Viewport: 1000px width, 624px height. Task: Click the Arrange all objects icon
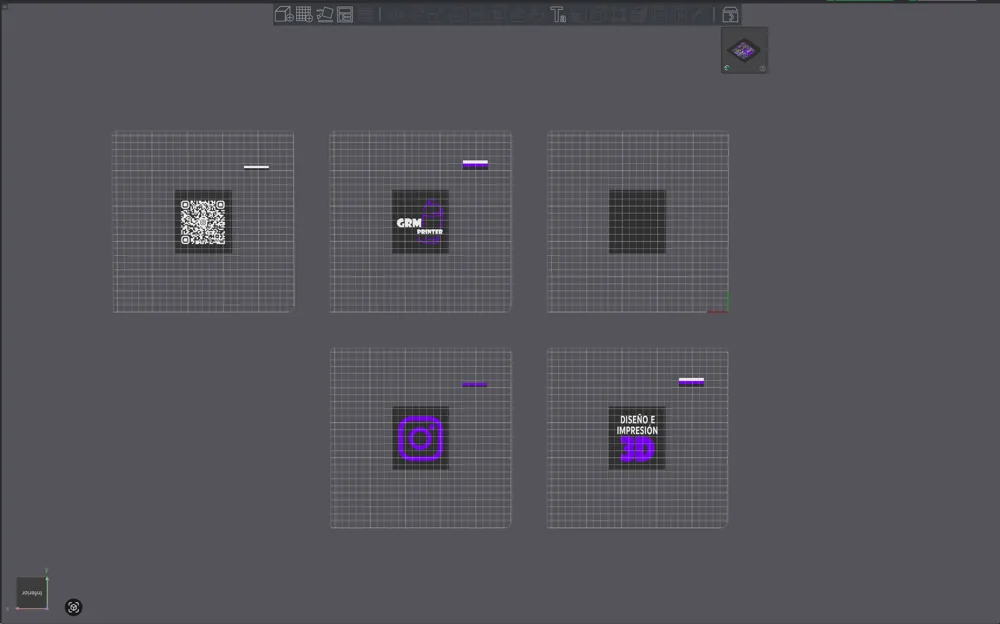point(345,14)
